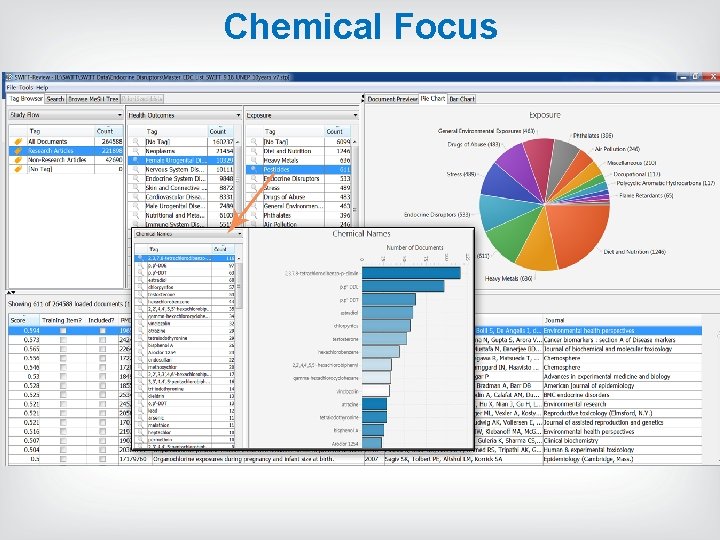Click magnifier icon of Exposure [No Tag]
This screenshot has width=720, height=540.
tap(254, 142)
